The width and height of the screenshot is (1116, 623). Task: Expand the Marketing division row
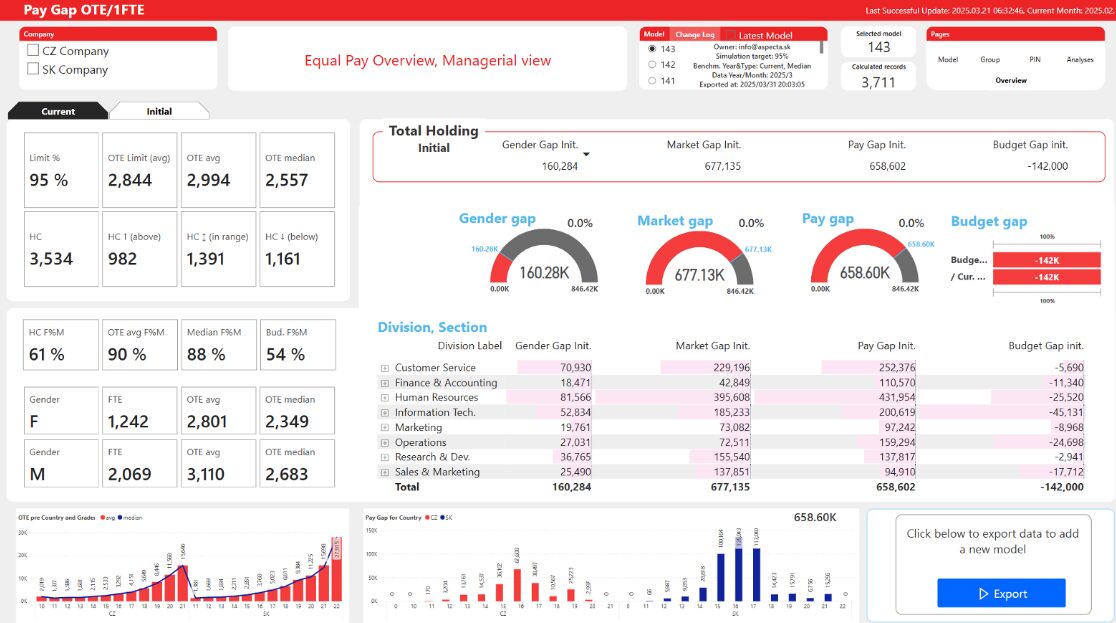[x=384, y=428]
